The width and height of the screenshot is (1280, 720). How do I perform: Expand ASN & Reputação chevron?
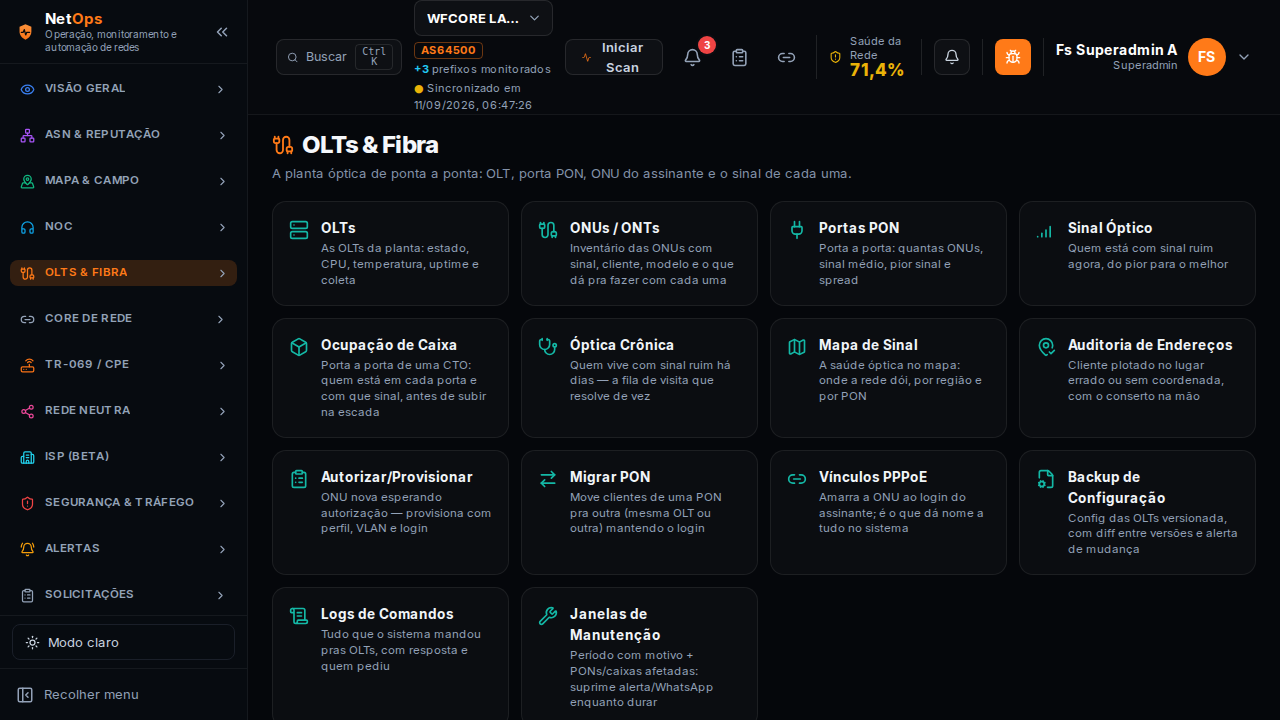click(x=221, y=135)
